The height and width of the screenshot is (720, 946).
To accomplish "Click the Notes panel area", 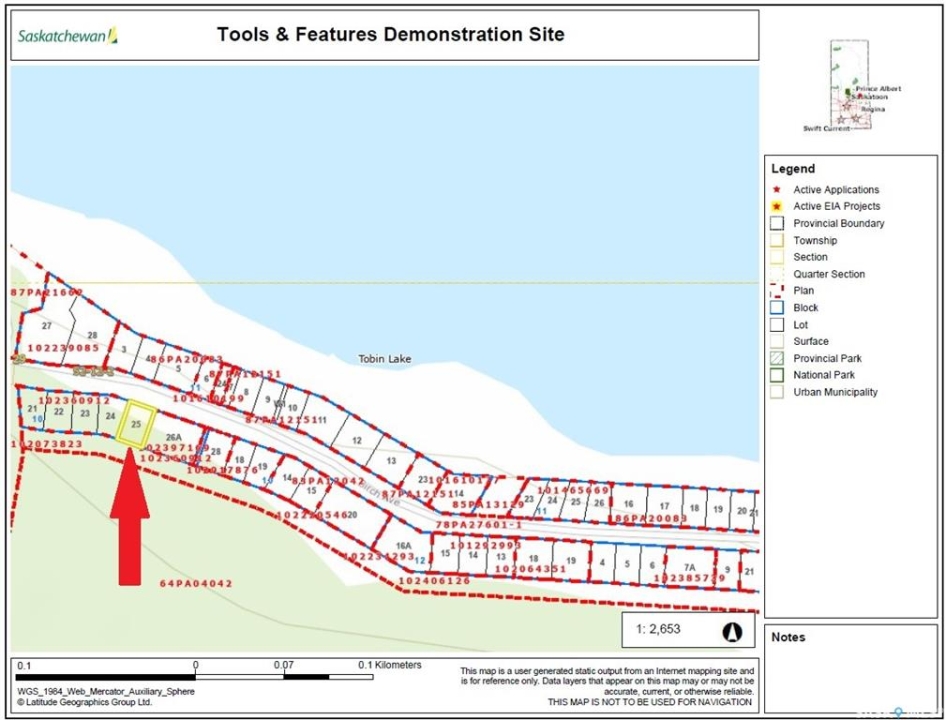I will point(850,669).
